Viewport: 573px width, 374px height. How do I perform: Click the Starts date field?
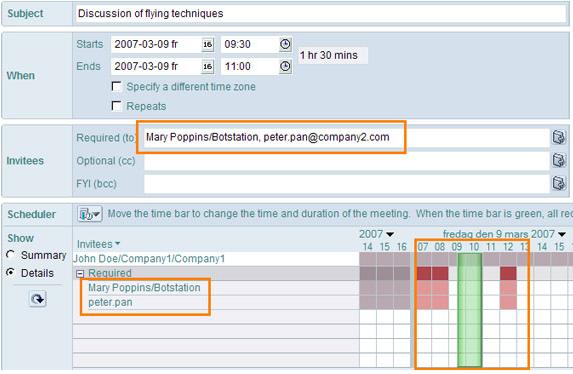pyautogui.click(x=156, y=45)
